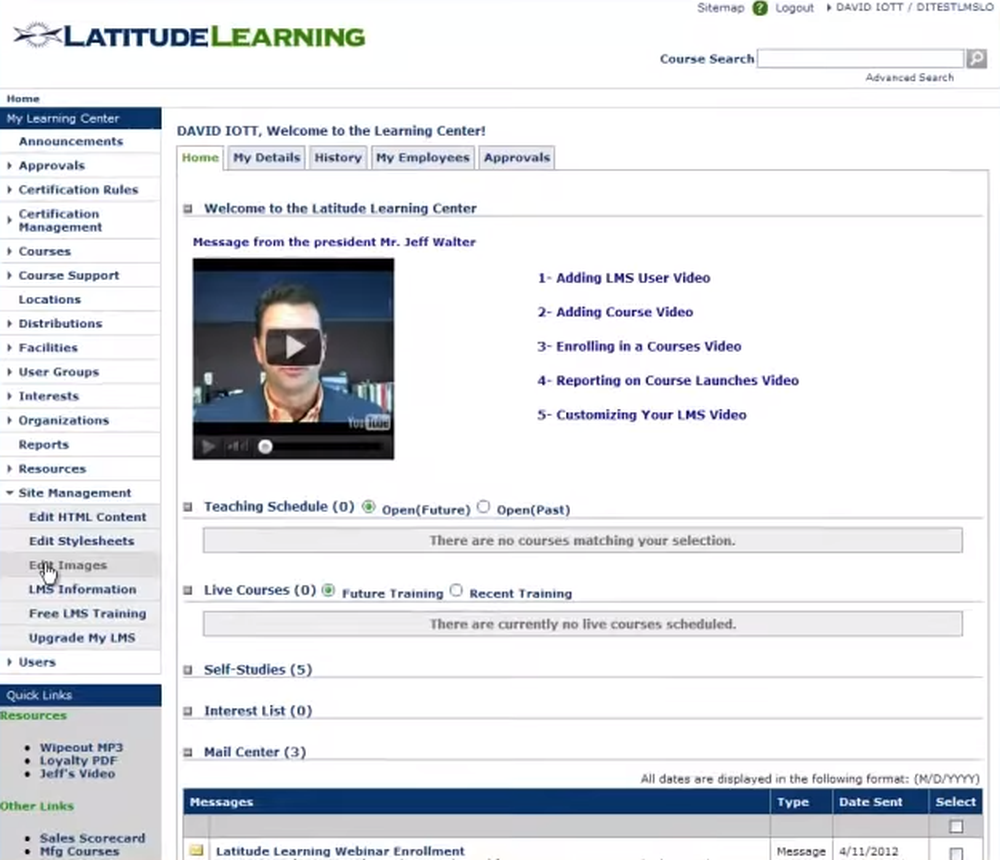Click the small play button in video controls

point(209,447)
